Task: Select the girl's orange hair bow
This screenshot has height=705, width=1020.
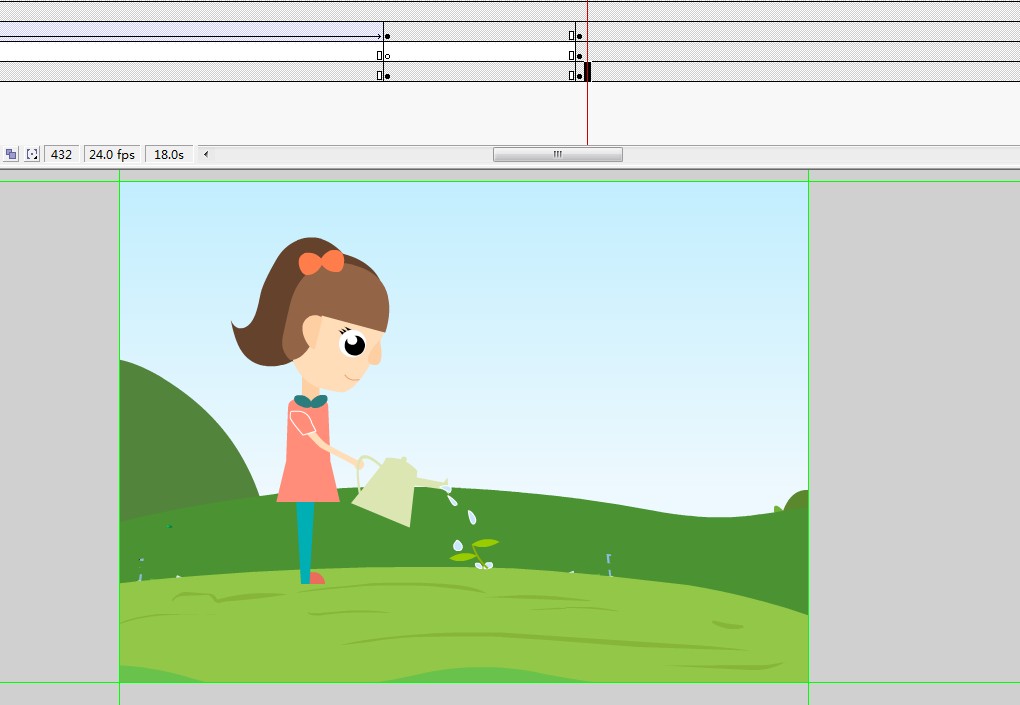Action: coord(321,262)
